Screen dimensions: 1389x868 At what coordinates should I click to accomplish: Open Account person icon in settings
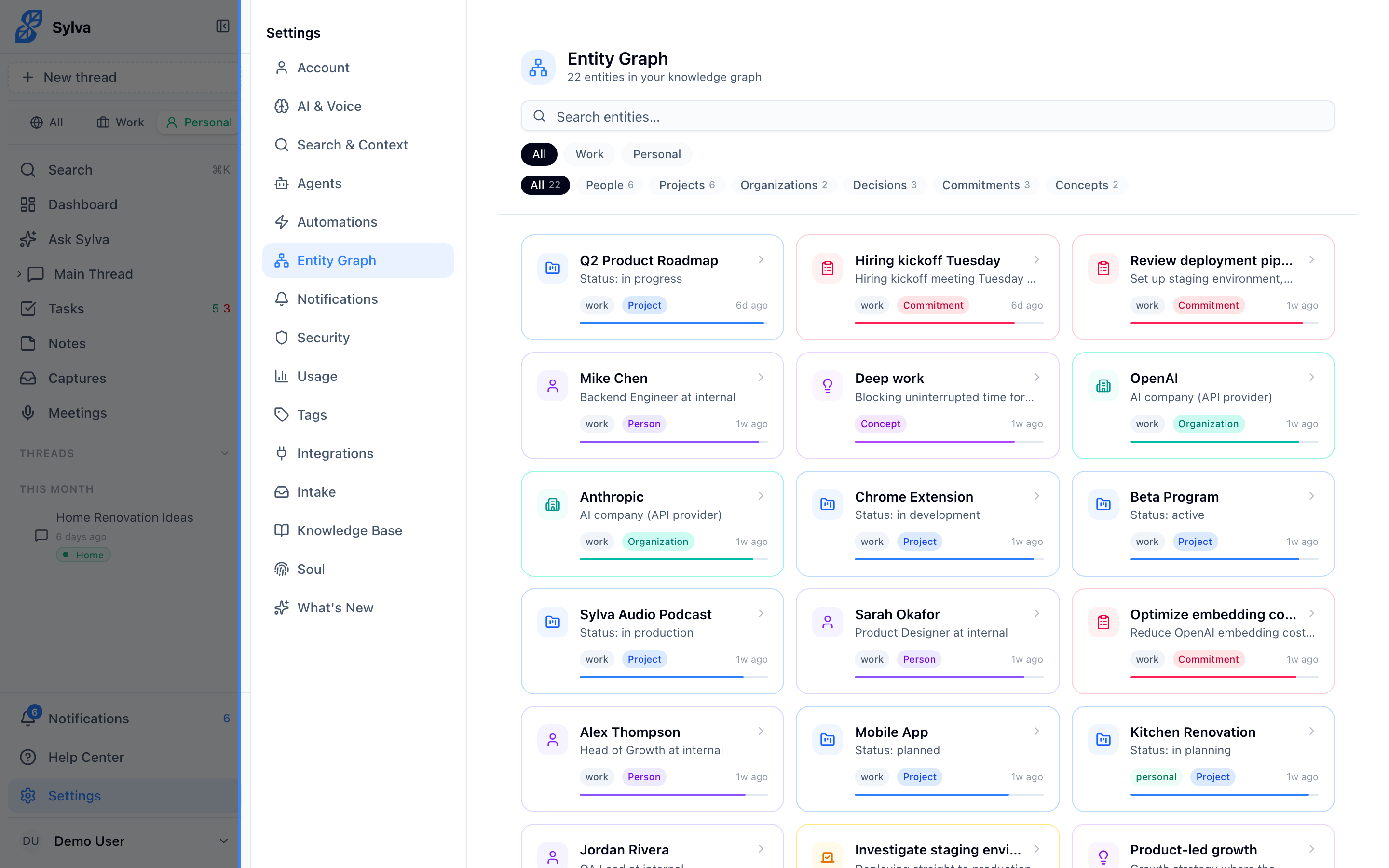point(281,68)
